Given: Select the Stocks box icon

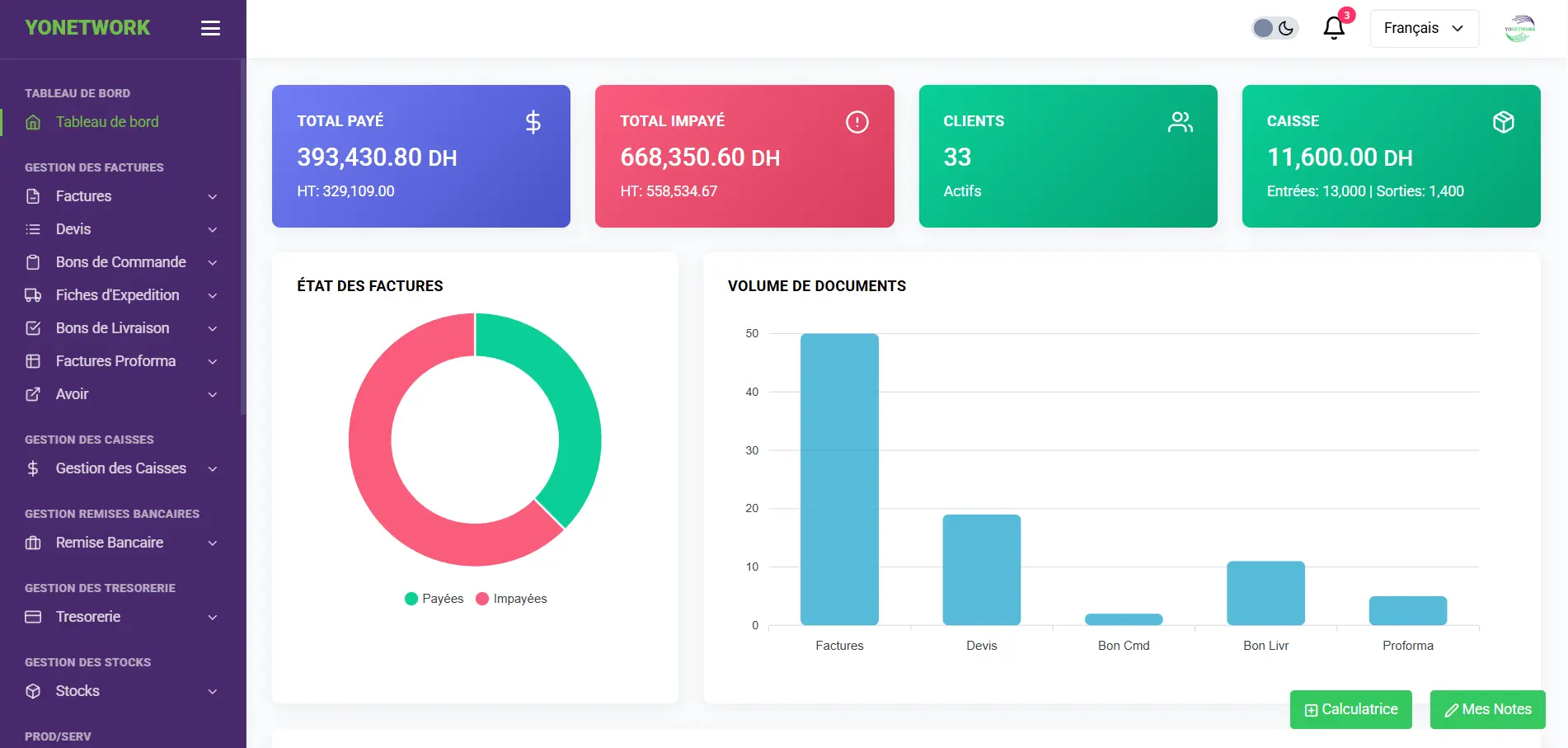Looking at the screenshot, I should tap(33, 691).
